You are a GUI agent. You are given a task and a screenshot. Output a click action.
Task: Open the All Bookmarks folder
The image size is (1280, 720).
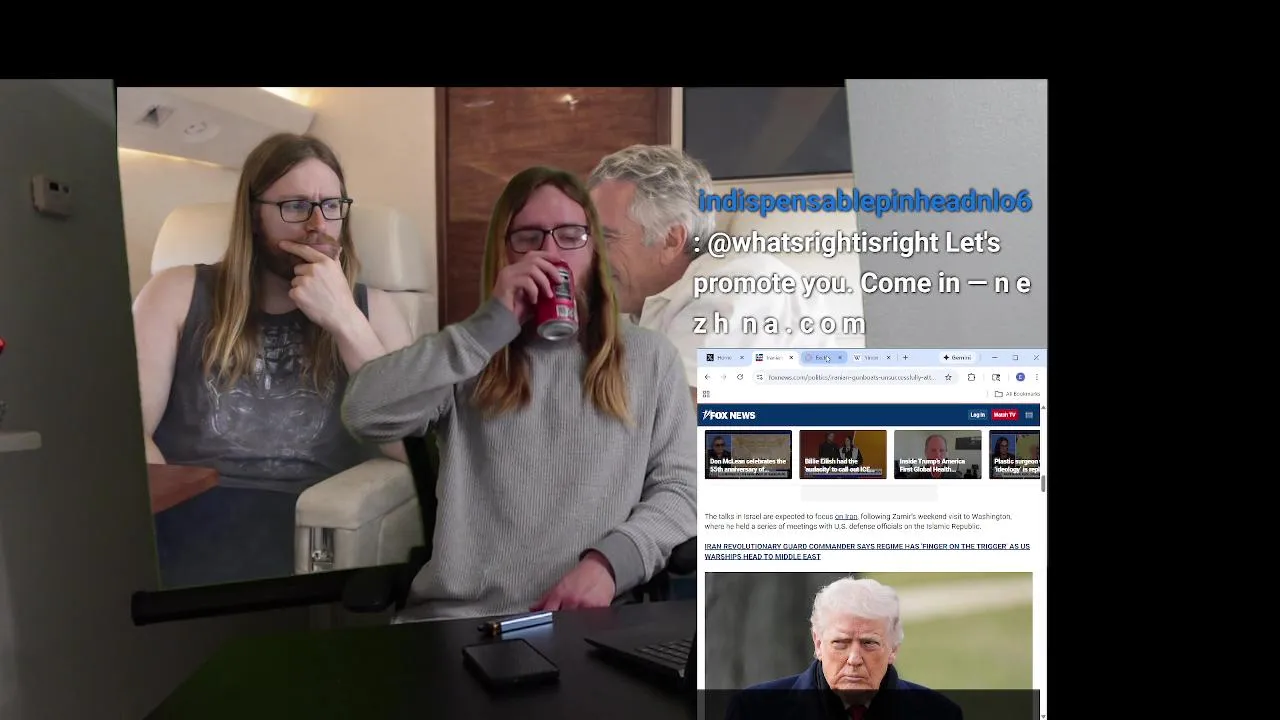tap(1016, 394)
